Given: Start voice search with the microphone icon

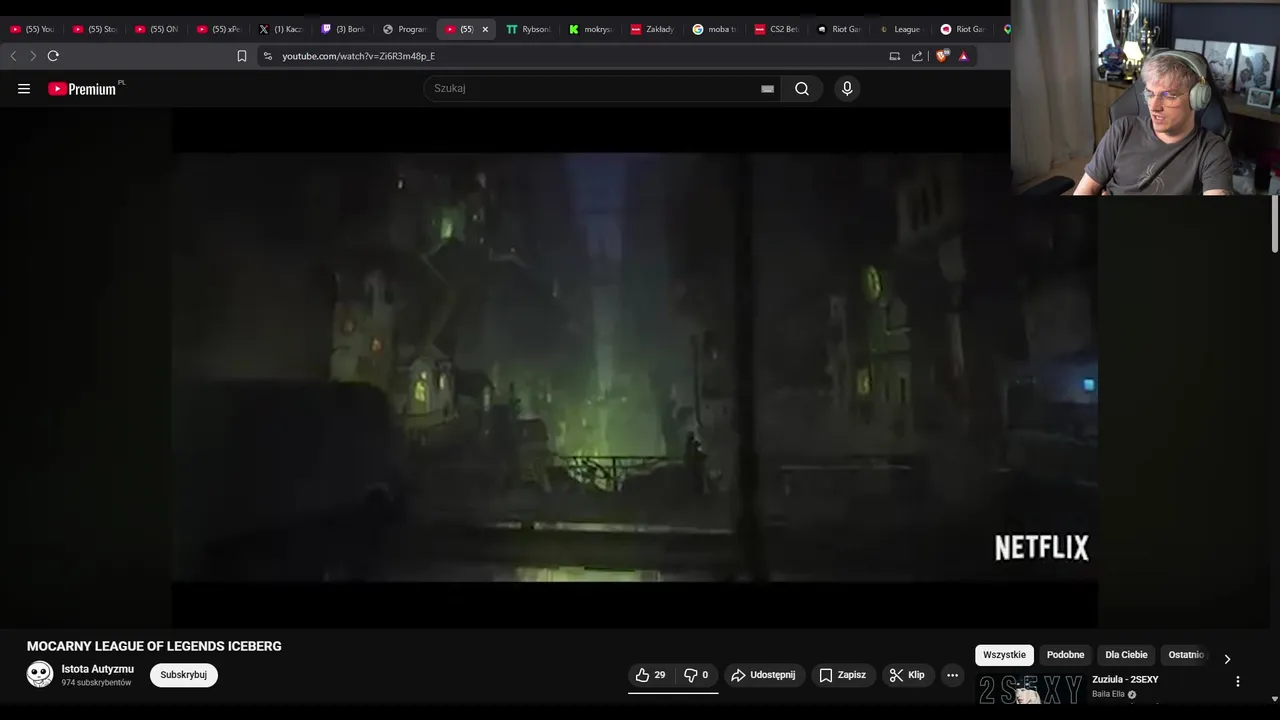Looking at the screenshot, I should [x=847, y=88].
